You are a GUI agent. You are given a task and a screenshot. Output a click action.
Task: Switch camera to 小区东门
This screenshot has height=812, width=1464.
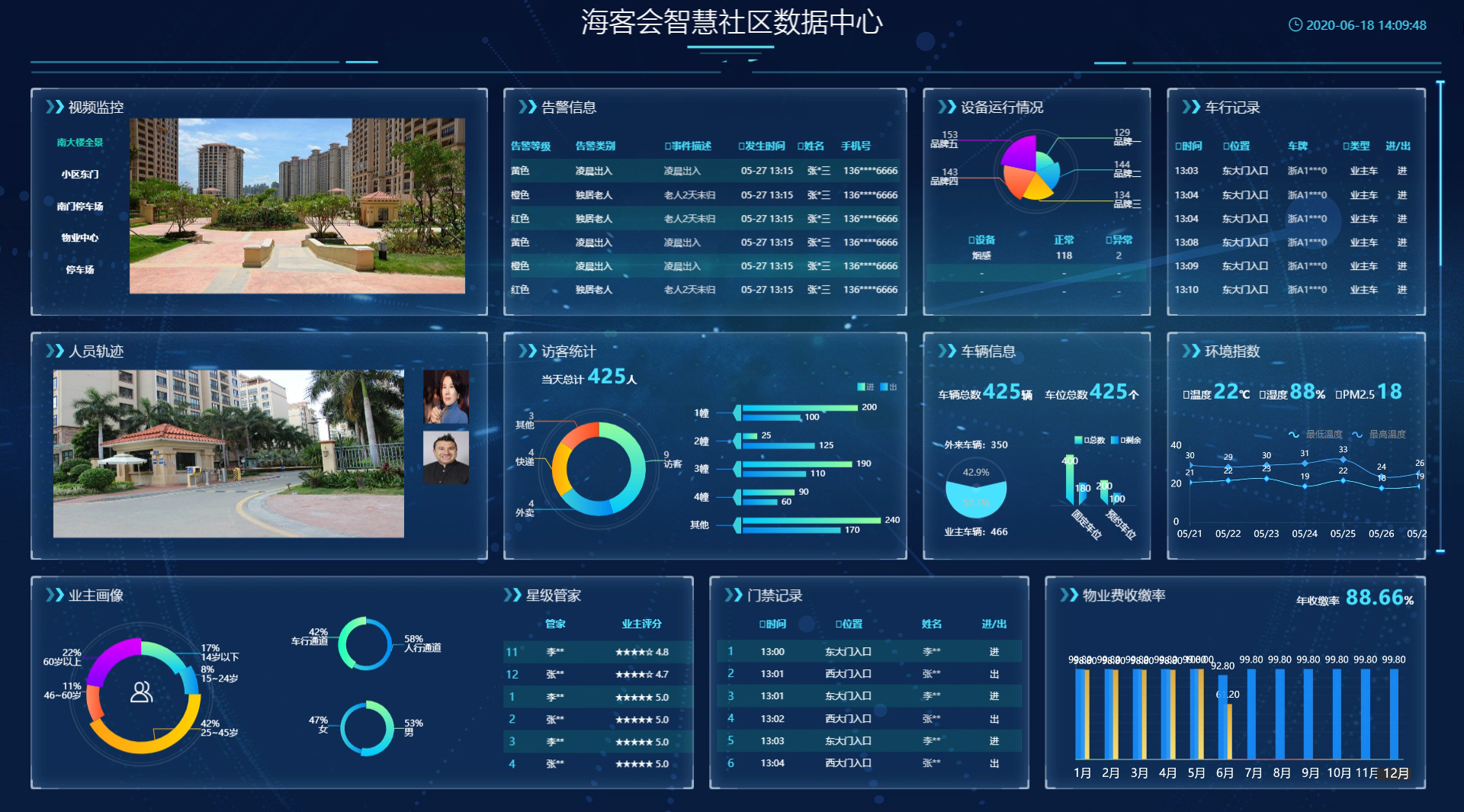(x=80, y=174)
